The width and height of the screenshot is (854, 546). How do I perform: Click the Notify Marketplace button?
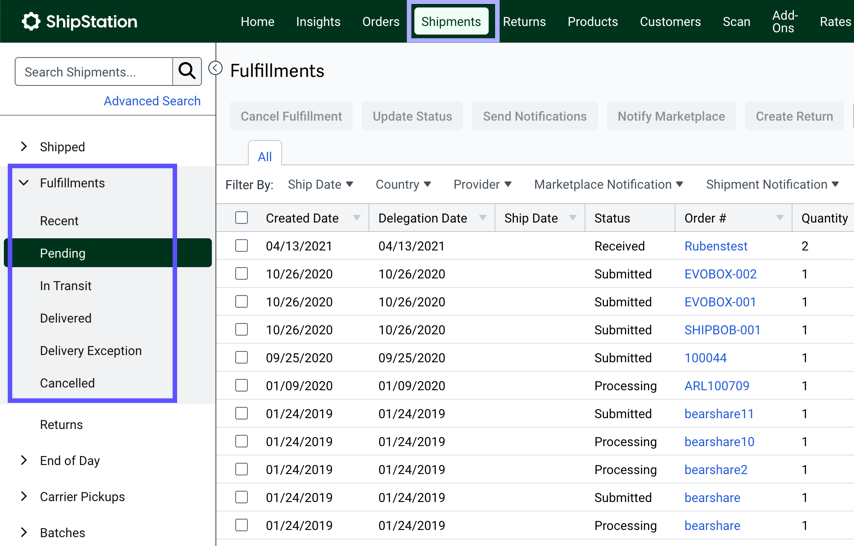(x=671, y=116)
